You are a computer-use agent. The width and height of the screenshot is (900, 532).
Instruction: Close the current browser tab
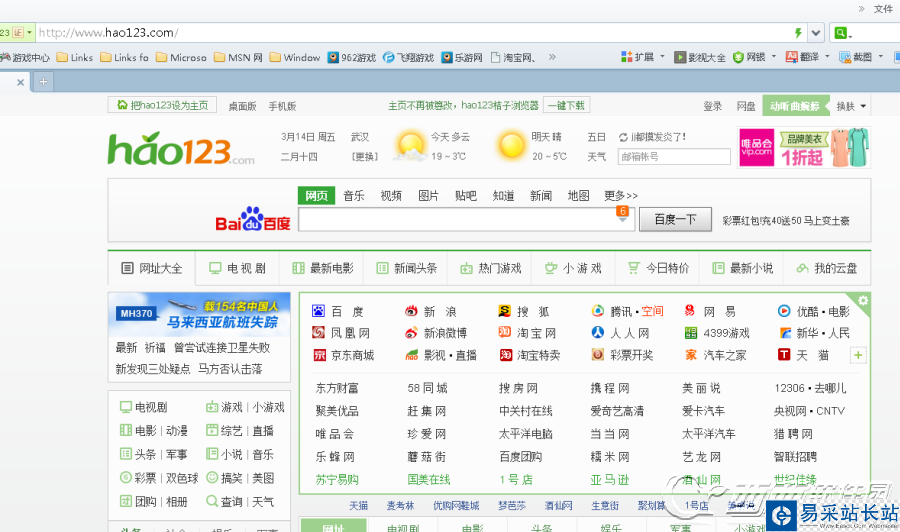pyautogui.click(x=20, y=82)
